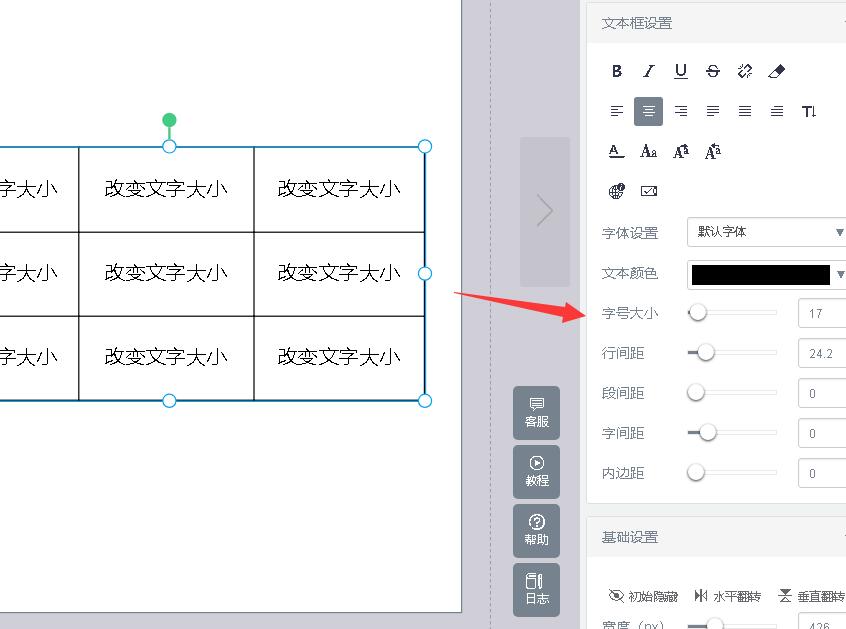Click the underlined A font color icon
This screenshot has height=629, width=846.
[x=616, y=152]
